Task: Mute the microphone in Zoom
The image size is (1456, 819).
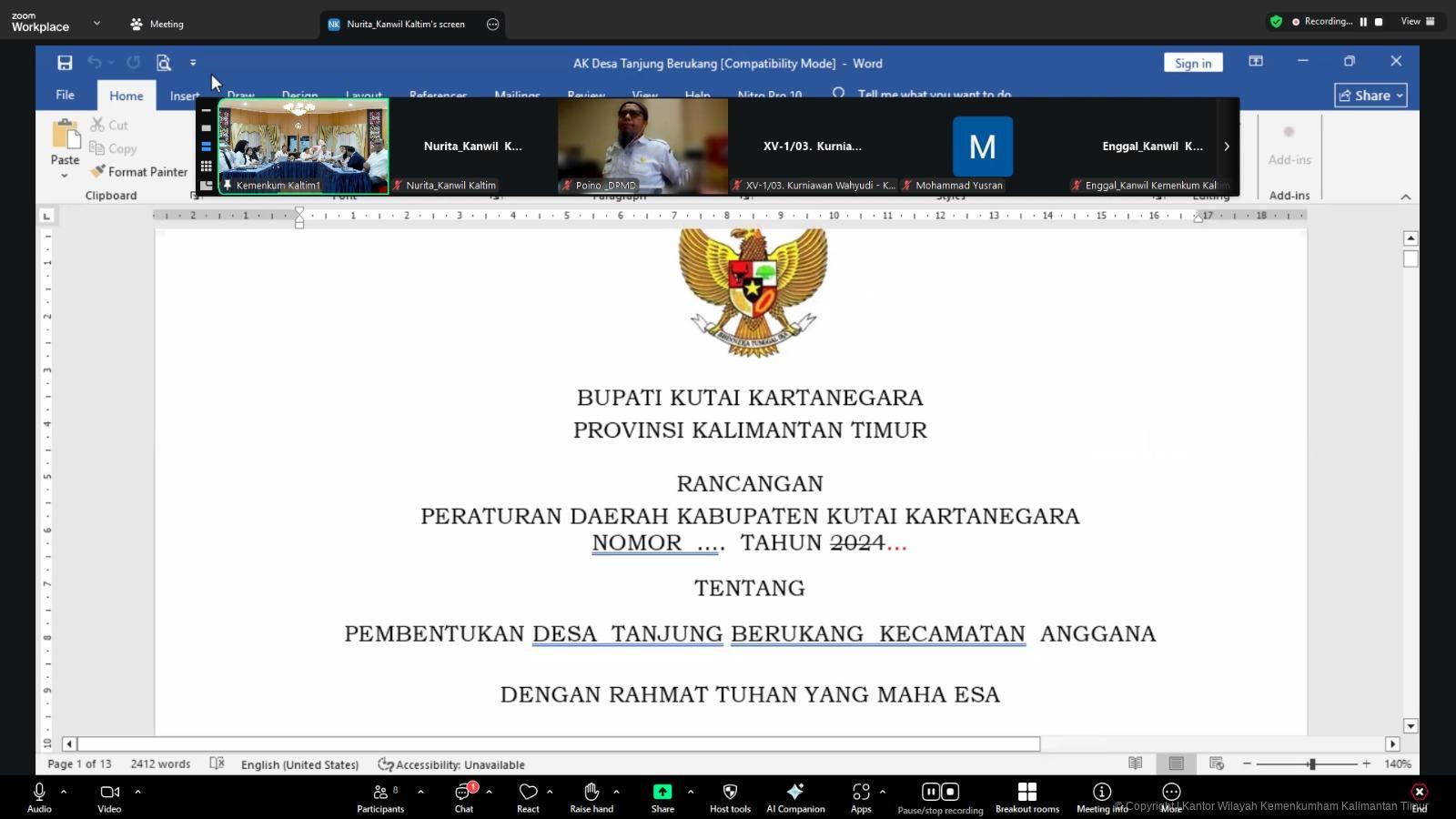Action: pyautogui.click(x=38, y=791)
